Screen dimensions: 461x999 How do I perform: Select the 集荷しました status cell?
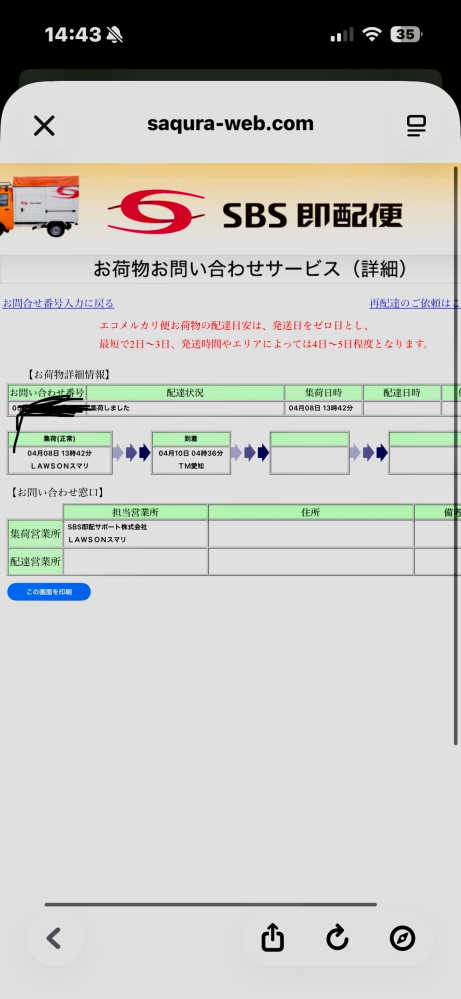185,408
